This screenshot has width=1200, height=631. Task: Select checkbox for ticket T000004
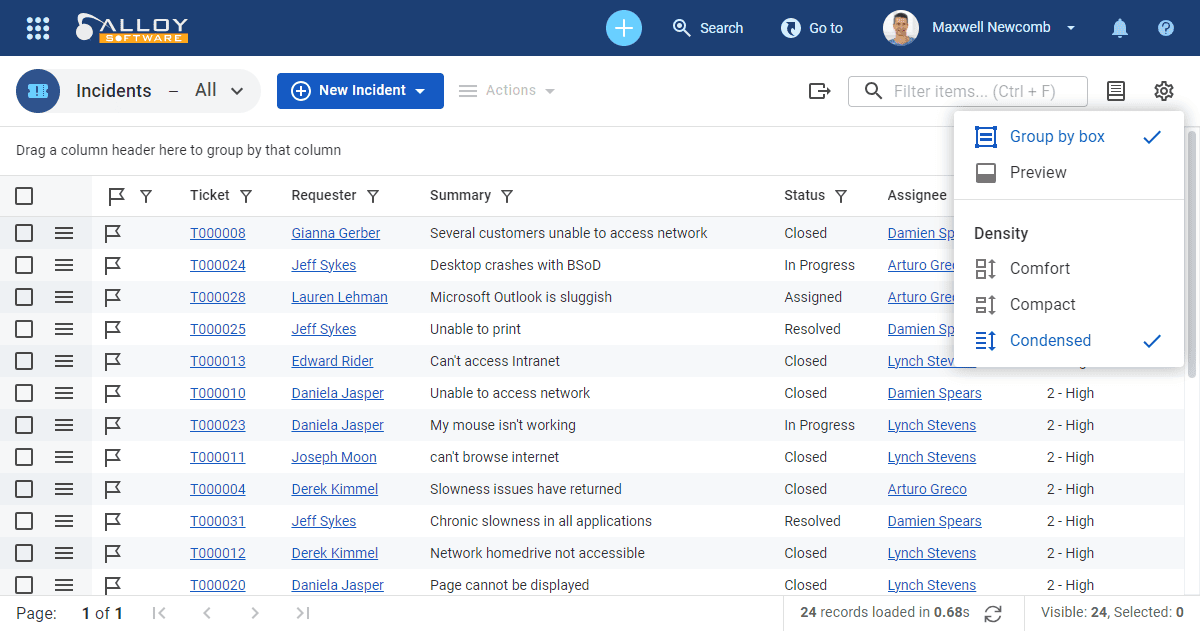pyautogui.click(x=24, y=489)
